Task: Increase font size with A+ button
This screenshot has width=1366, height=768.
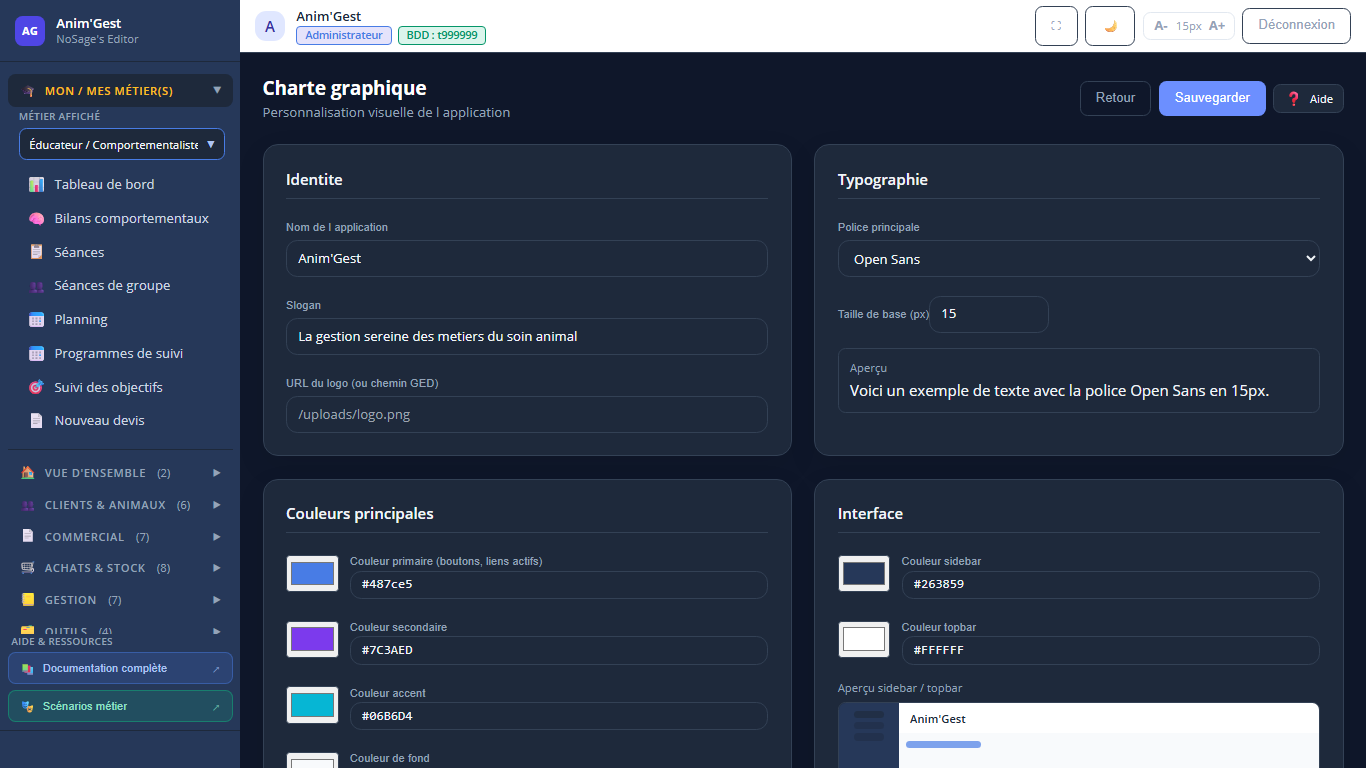Action: [1217, 26]
